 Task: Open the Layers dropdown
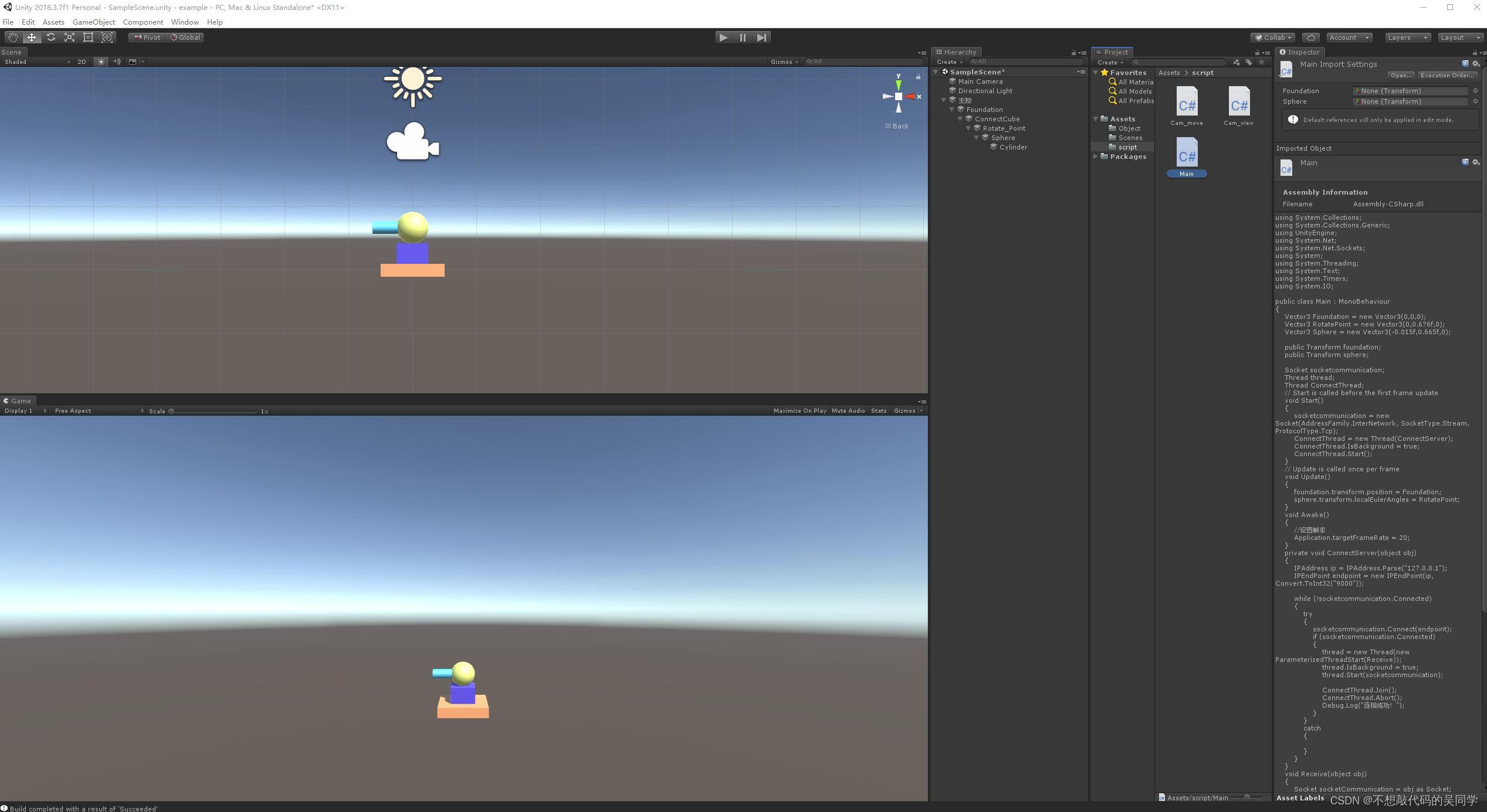point(1407,38)
